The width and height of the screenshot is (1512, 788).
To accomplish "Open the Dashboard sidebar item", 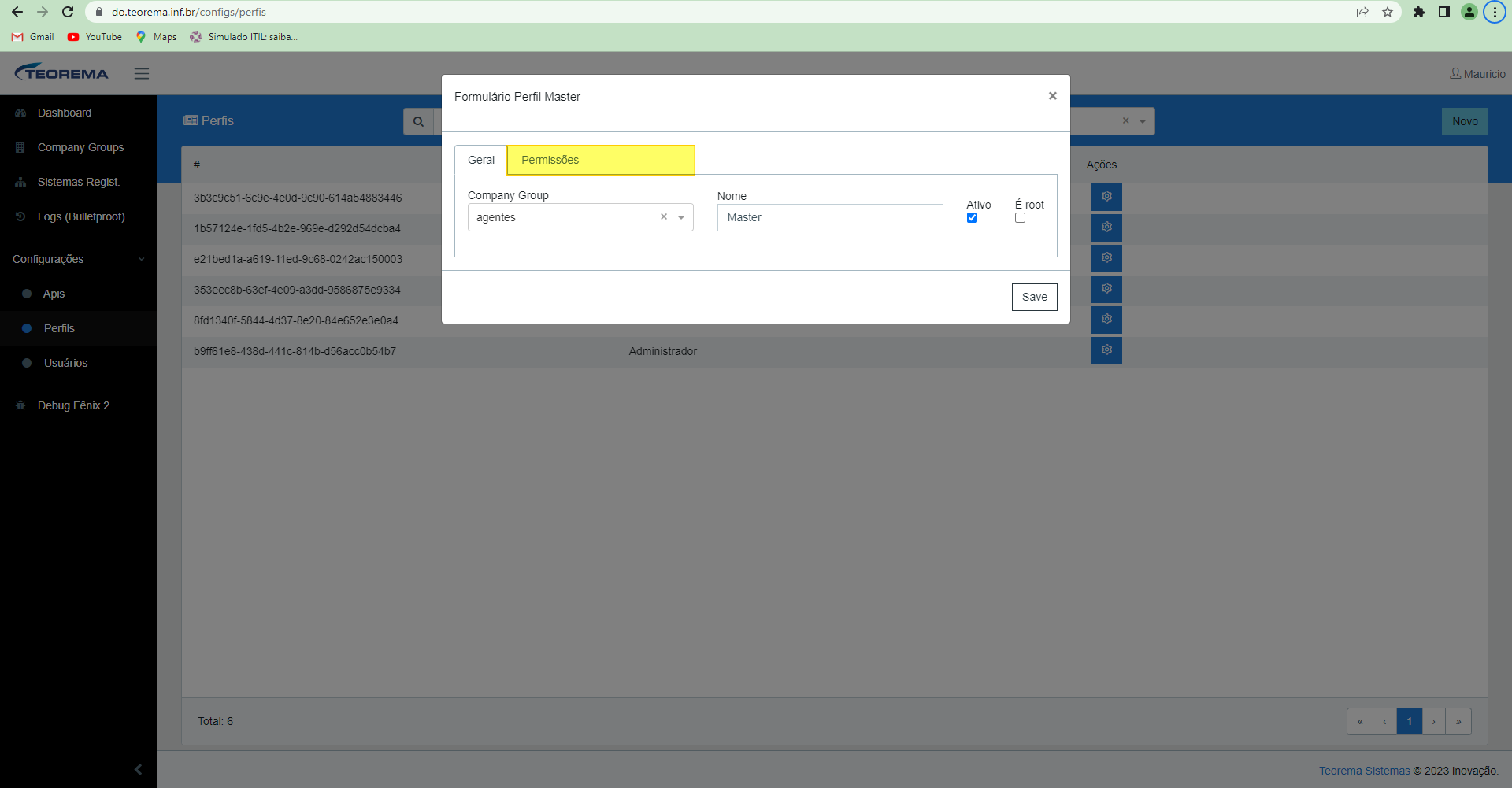I will (x=65, y=113).
